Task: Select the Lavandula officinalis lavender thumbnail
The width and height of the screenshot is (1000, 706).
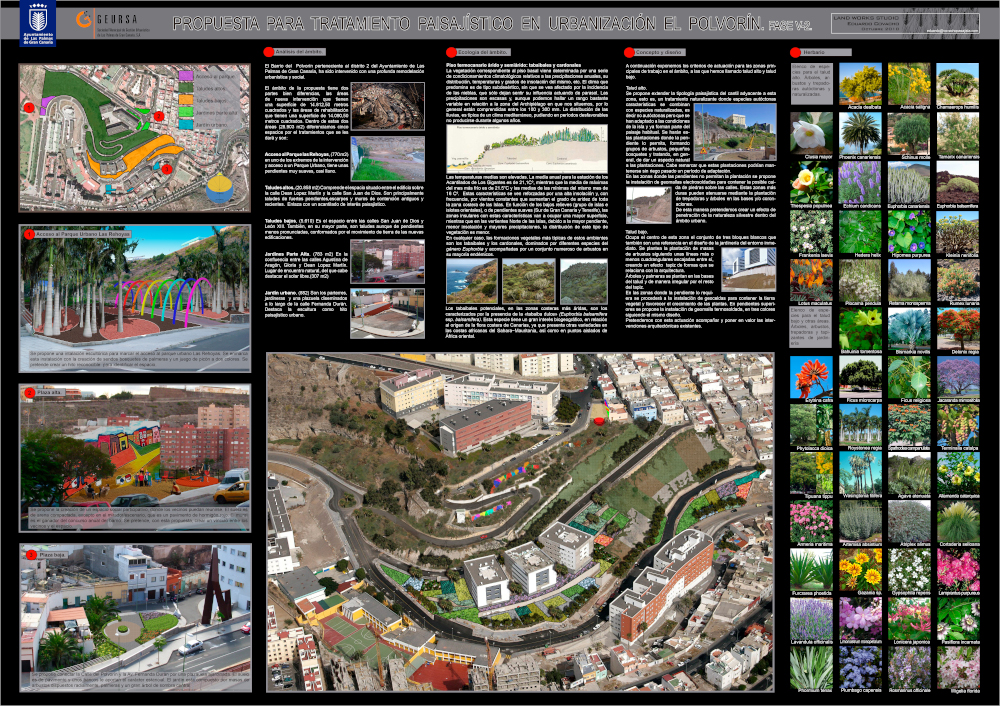Action: point(811,619)
